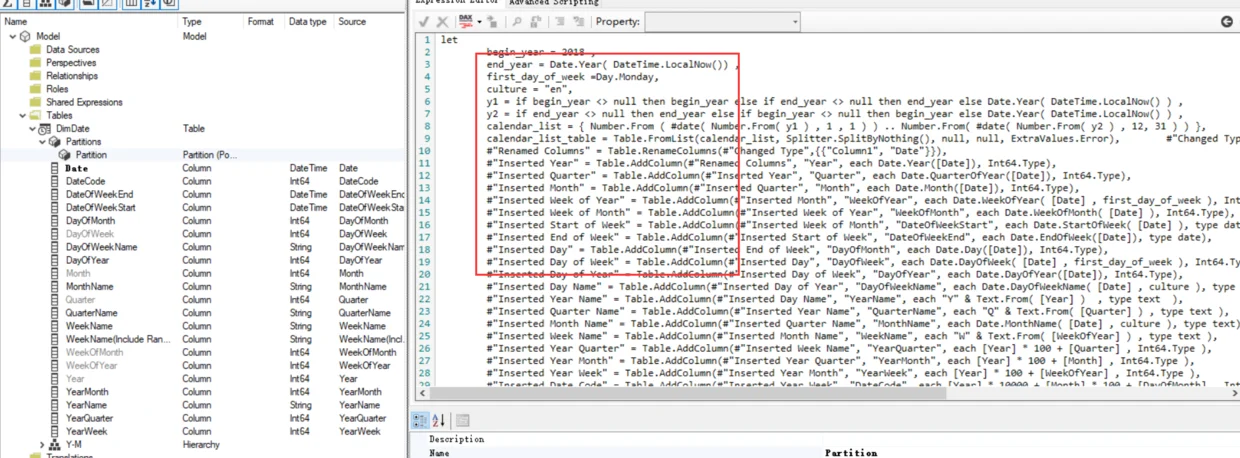Viewport: 1240px width, 458px height.
Task: Toggle the show all columns toolbar icon
Action: click(x=131, y=4)
